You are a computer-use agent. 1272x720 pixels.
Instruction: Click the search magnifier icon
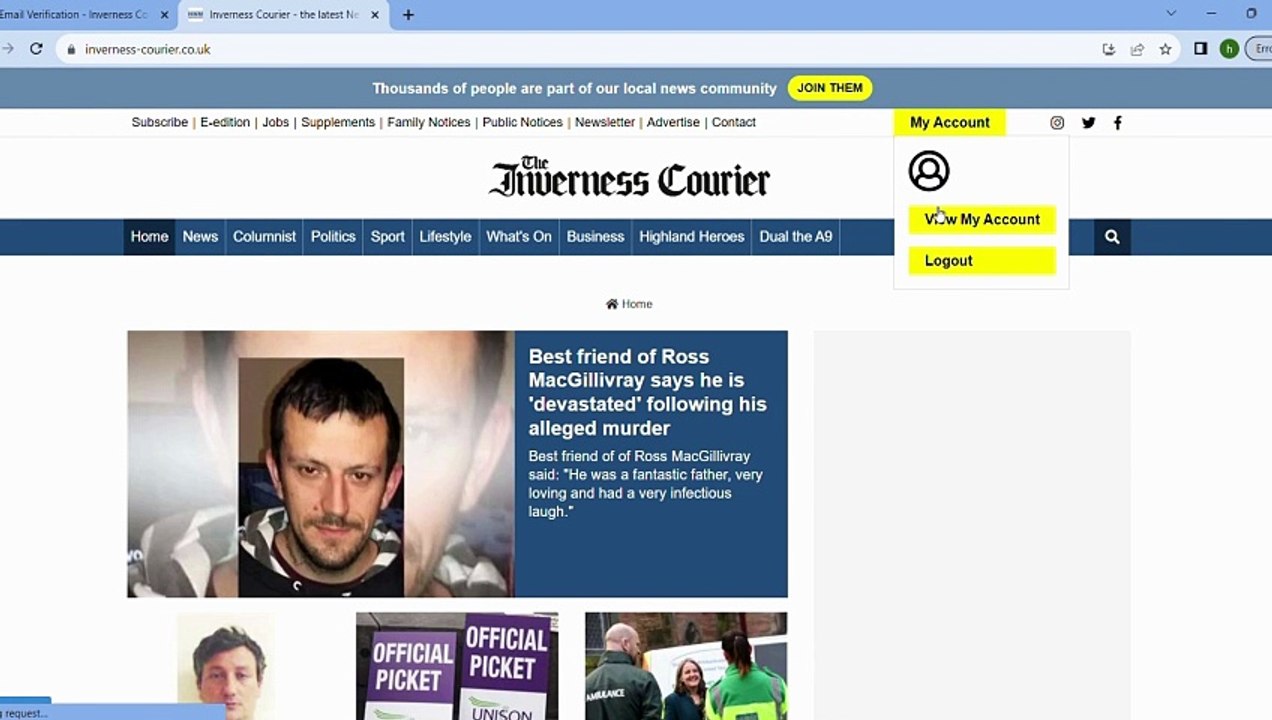coord(1112,237)
